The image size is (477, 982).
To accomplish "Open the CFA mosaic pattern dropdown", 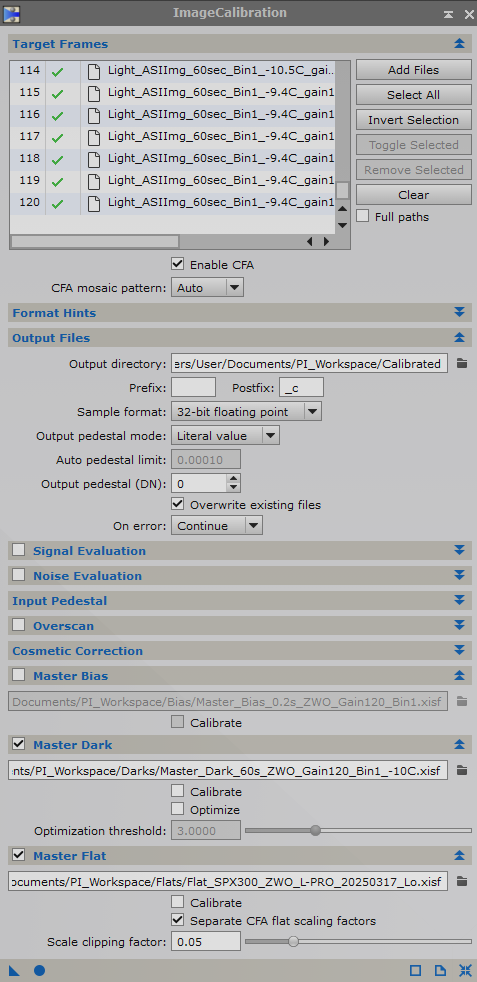I will (207, 287).
